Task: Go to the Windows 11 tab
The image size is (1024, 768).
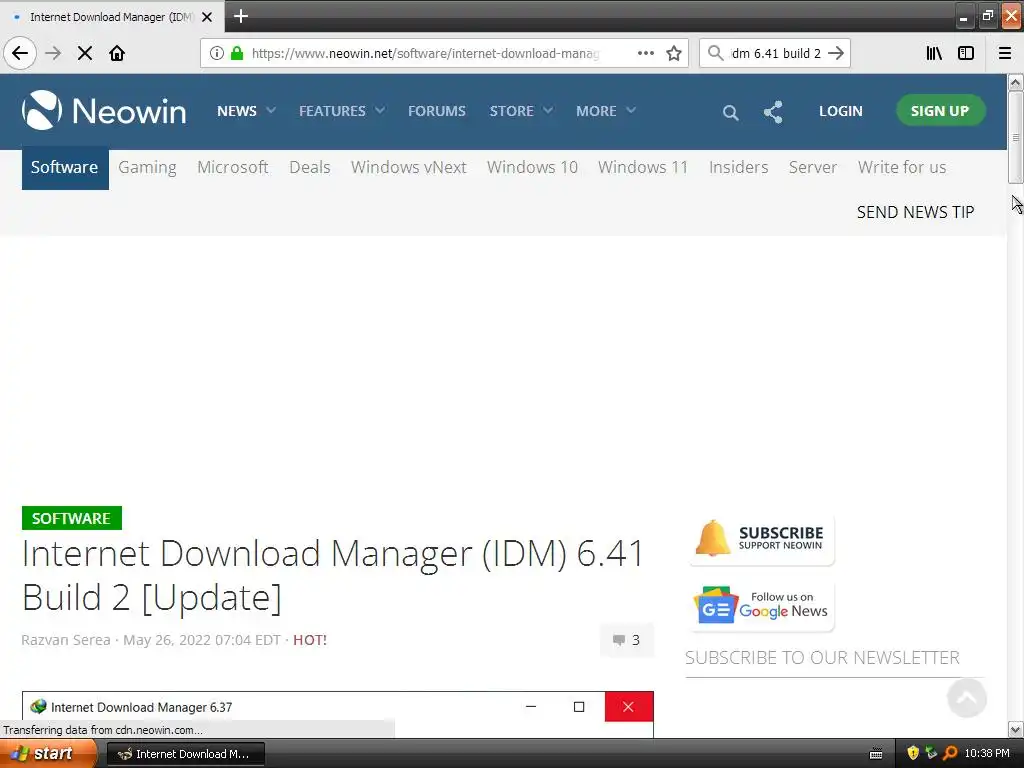Action: pos(643,168)
